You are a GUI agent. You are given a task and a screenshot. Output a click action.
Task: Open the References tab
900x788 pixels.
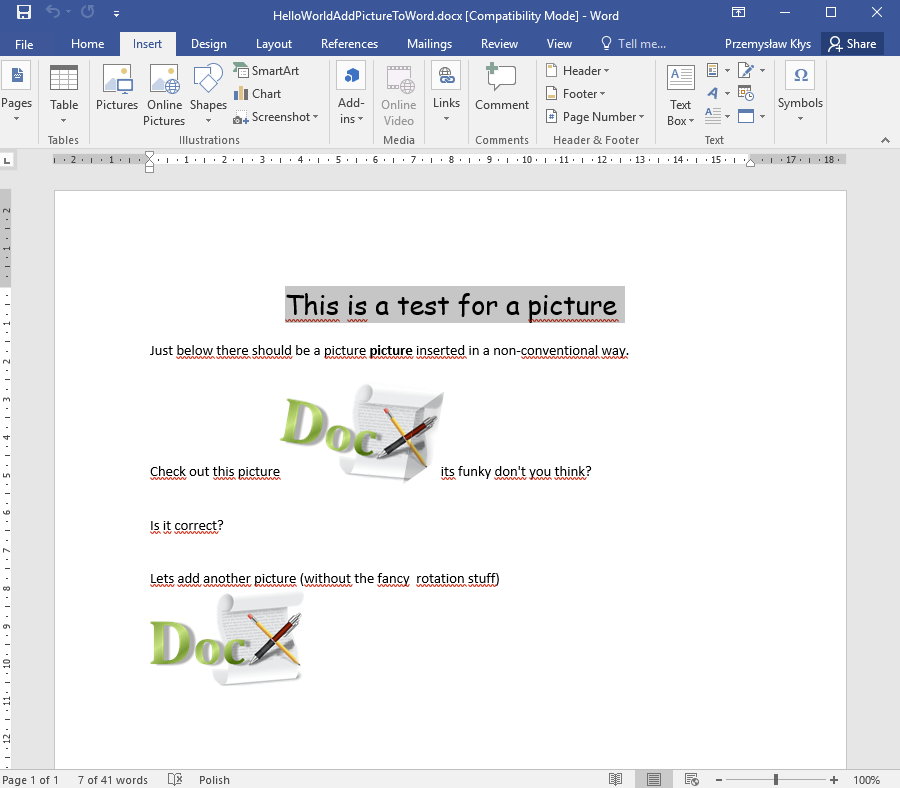coord(349,44)
